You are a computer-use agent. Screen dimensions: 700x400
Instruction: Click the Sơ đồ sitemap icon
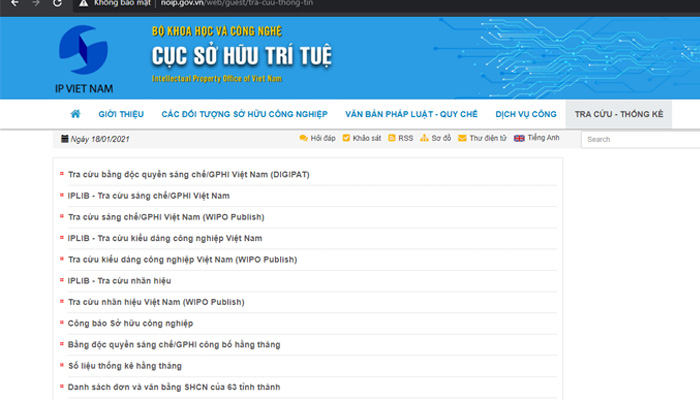(424, 138)
